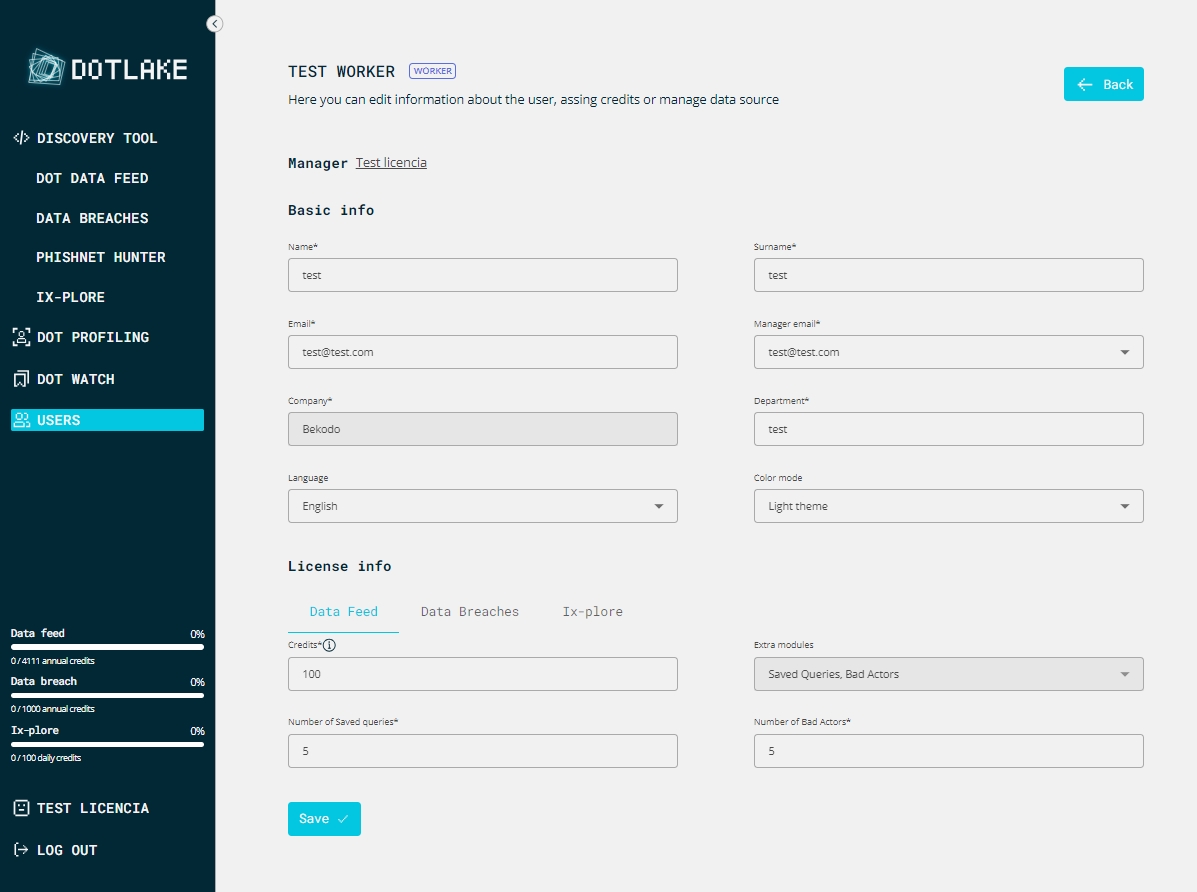The image size is (1197, 892).
Task: Click the Back button
Action: tap(1103, 84)
